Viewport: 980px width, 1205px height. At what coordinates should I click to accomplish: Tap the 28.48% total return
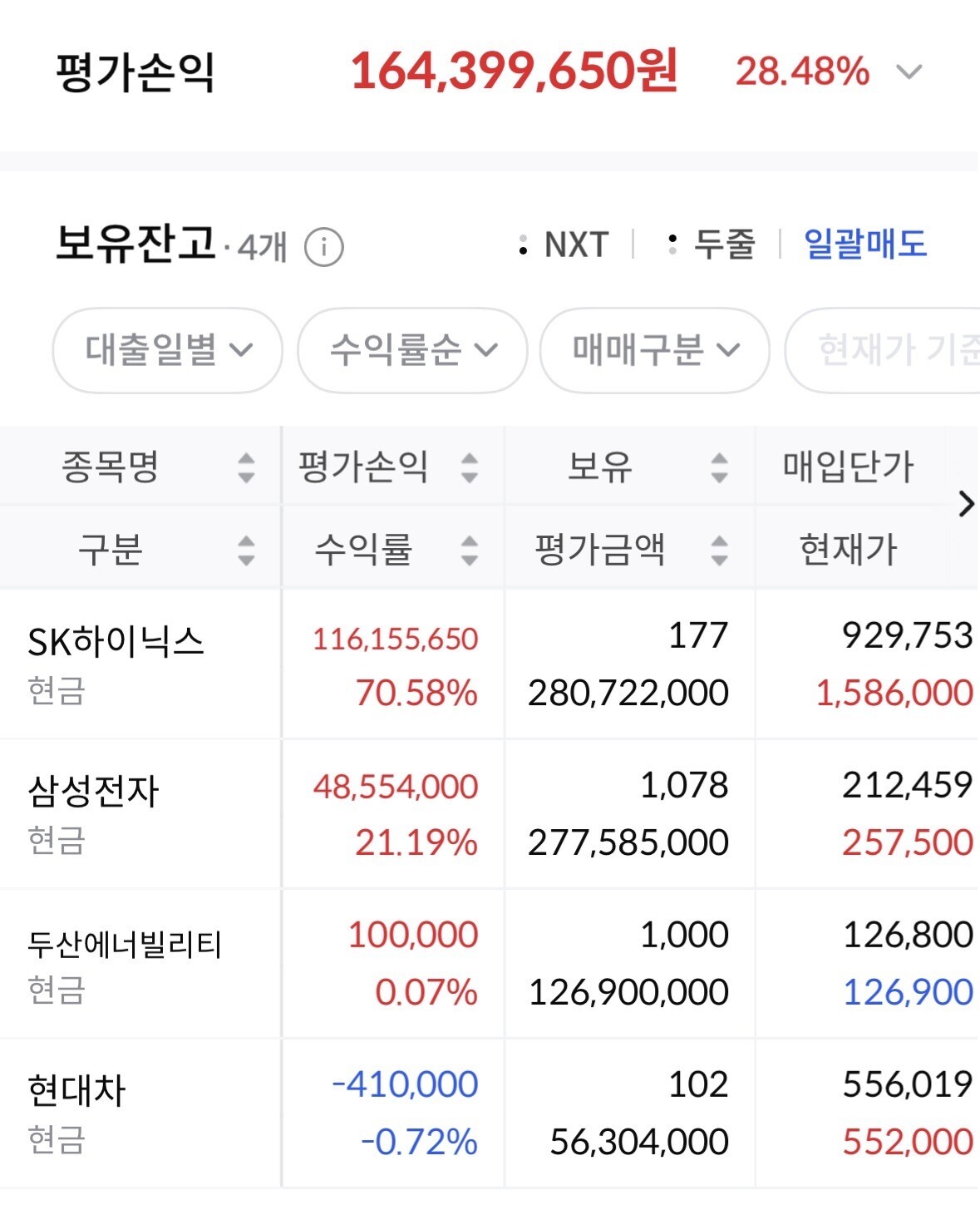pyautogui.click(x=802, y=72)
